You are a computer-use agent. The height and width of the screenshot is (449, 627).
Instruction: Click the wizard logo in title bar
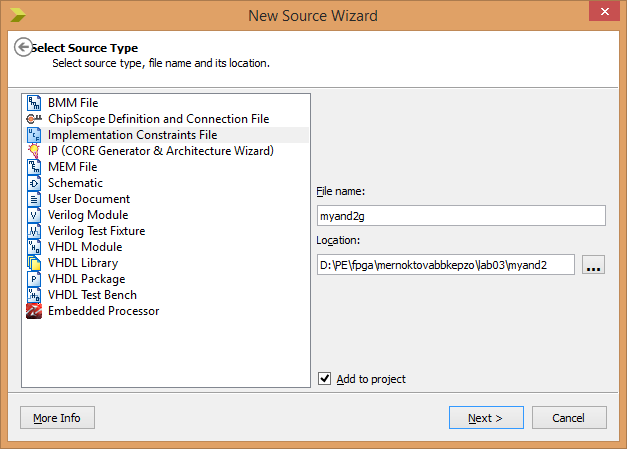18,15
